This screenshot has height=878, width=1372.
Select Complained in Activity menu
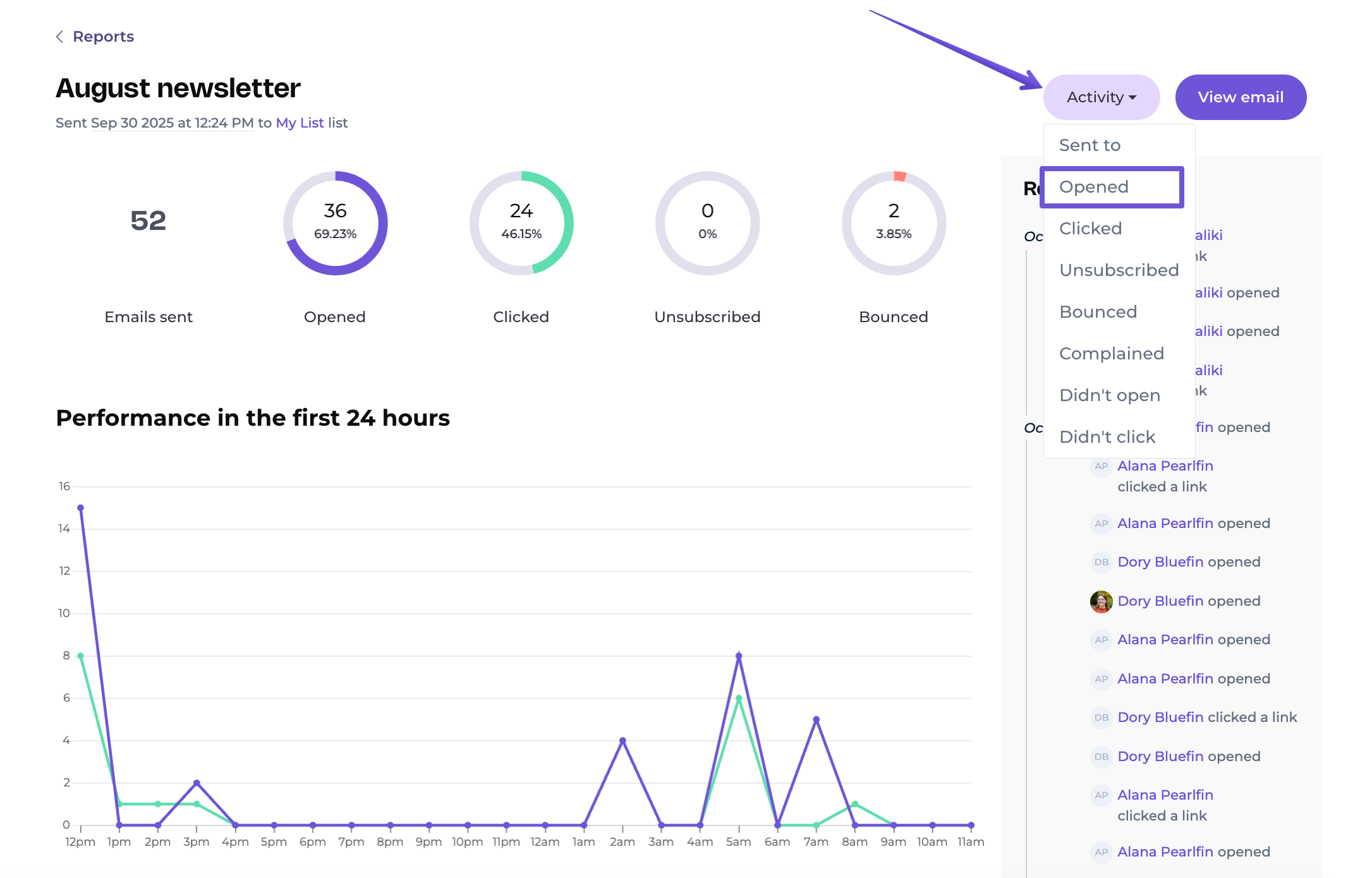1112,354
